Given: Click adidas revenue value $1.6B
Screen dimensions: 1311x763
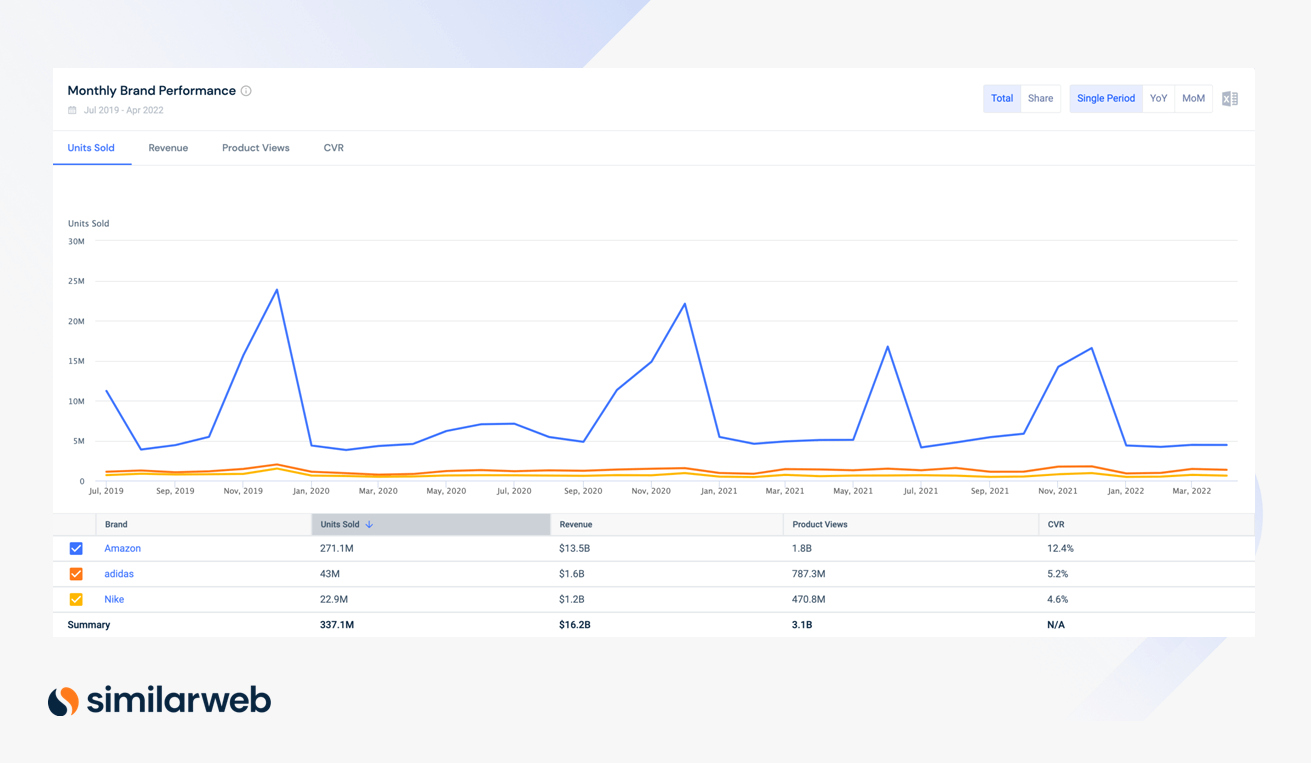Looking at the screenshot, I should [x=572, y=574].
